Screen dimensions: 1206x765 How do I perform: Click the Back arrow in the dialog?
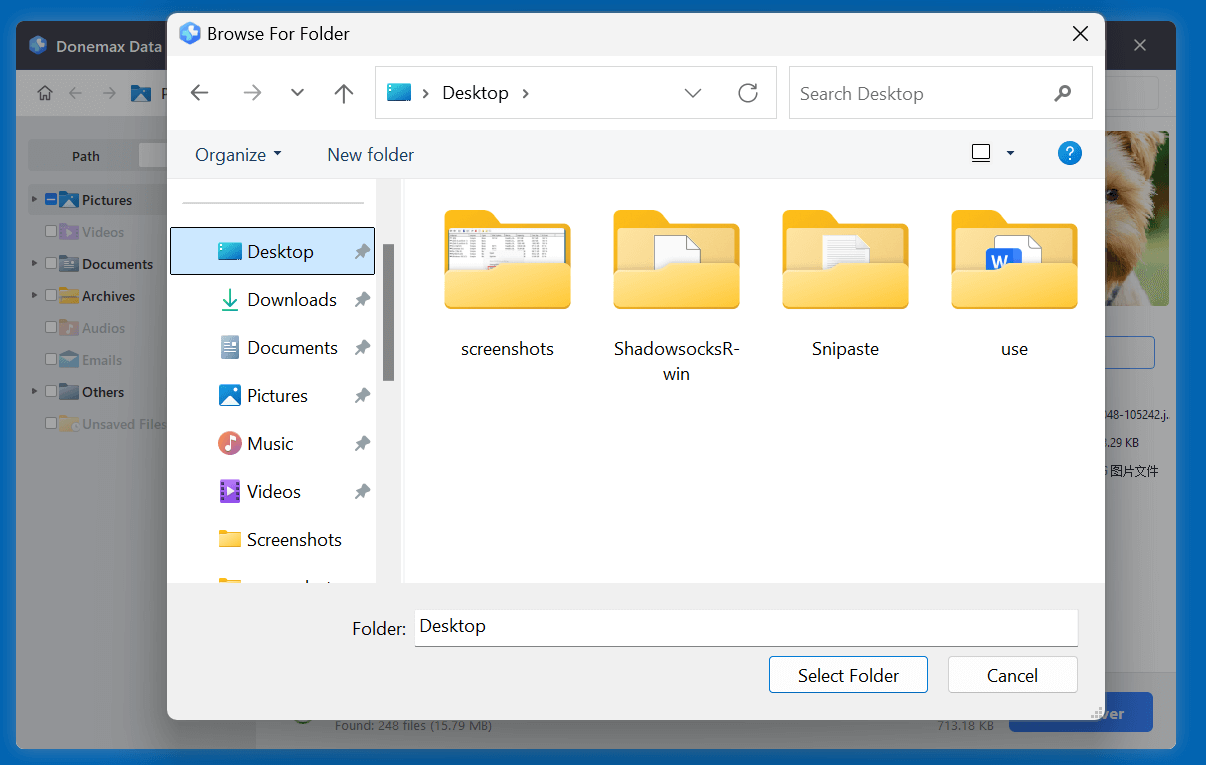click(x=199, y=93)
